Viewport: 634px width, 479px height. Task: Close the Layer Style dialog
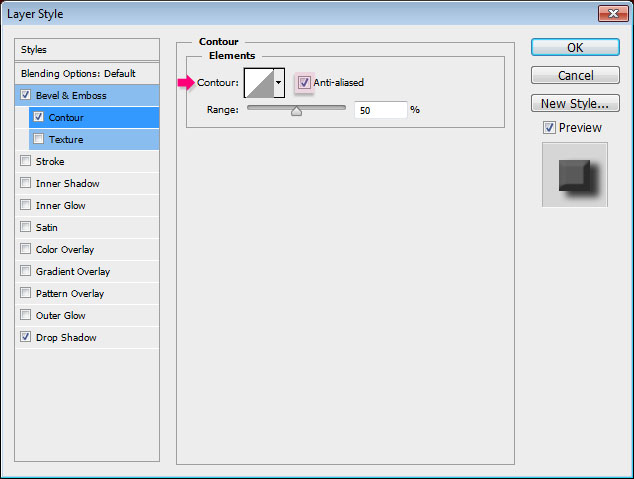pos(613,14)
